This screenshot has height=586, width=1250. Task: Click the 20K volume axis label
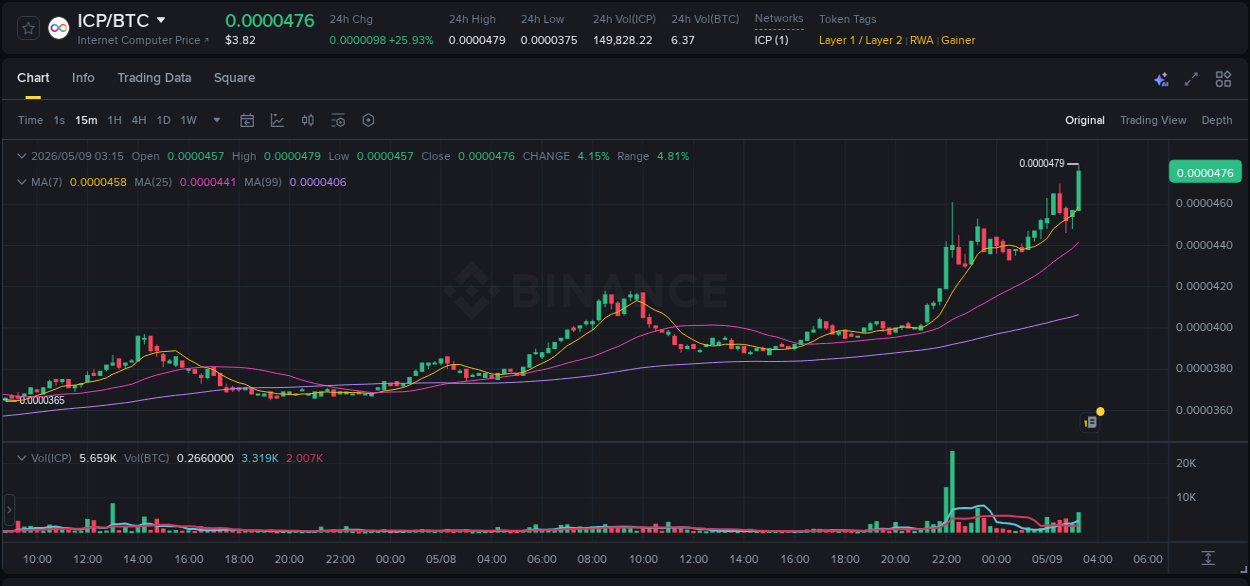[1186, 463]
